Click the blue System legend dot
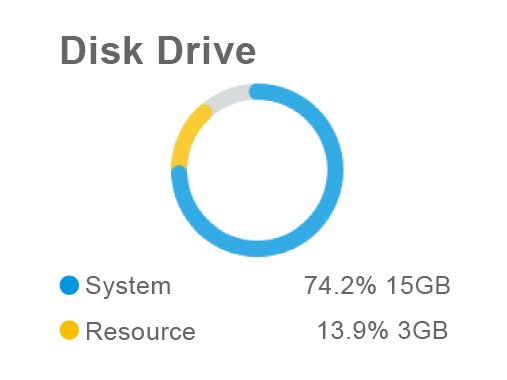 click(x=69, y=285)
